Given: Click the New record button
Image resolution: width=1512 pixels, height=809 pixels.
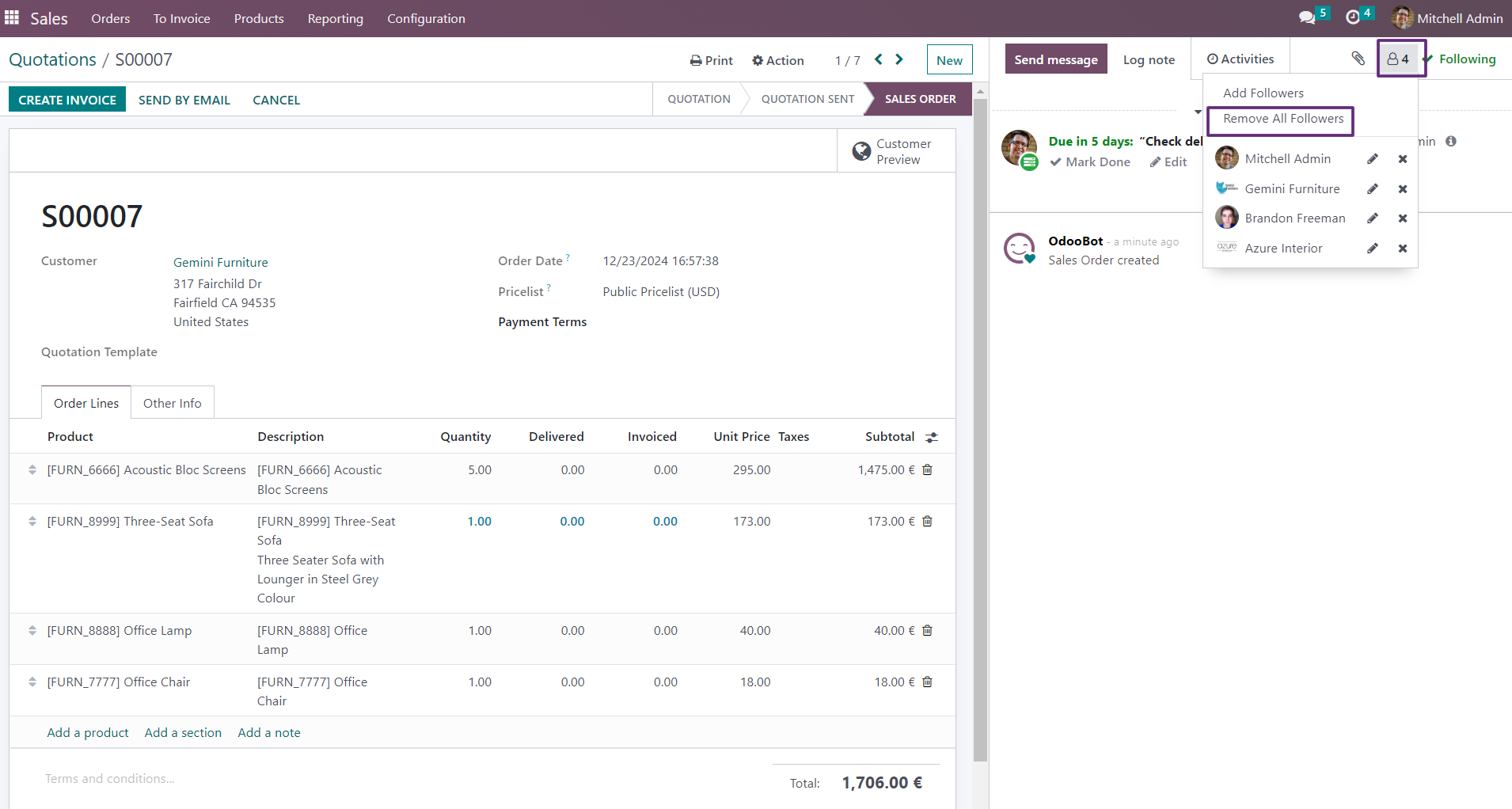Looking at the screenshot, I should pos(949,59).
